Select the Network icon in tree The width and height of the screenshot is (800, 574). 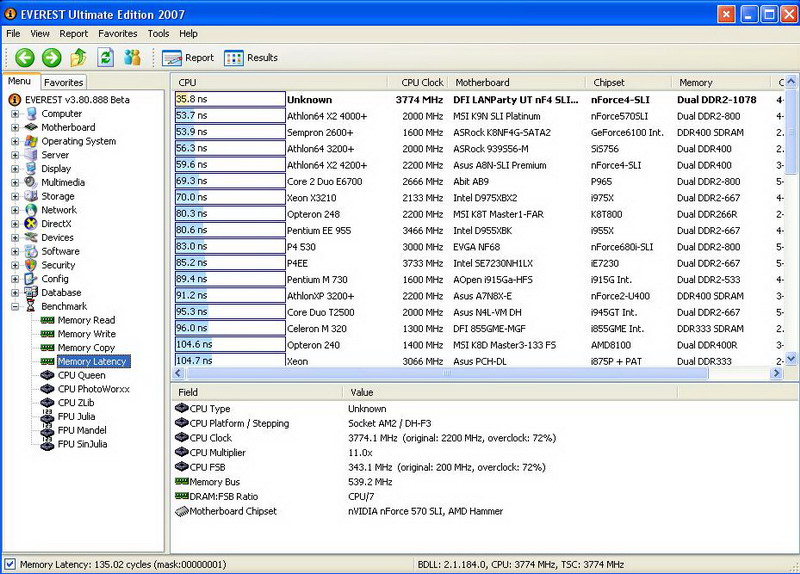[32, 210]
